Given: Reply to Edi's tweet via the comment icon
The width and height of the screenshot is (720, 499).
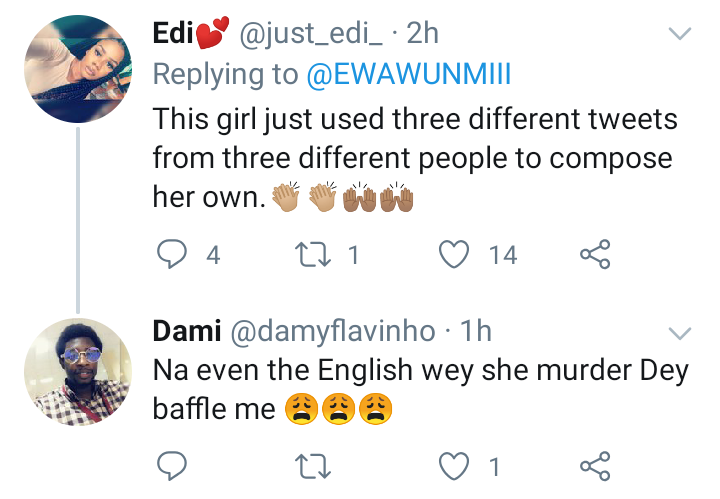Looking at the screenshot, I should point(173,255).
